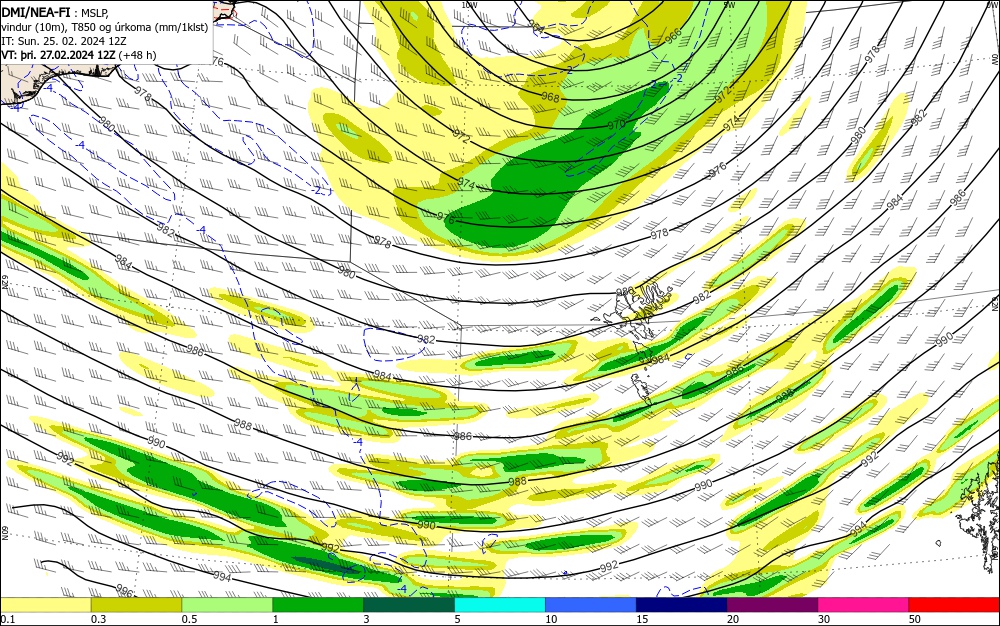Click the "964" isobar label
Image resolution: width=1000 pixels, height=626 pixels.
click(536, 27)
